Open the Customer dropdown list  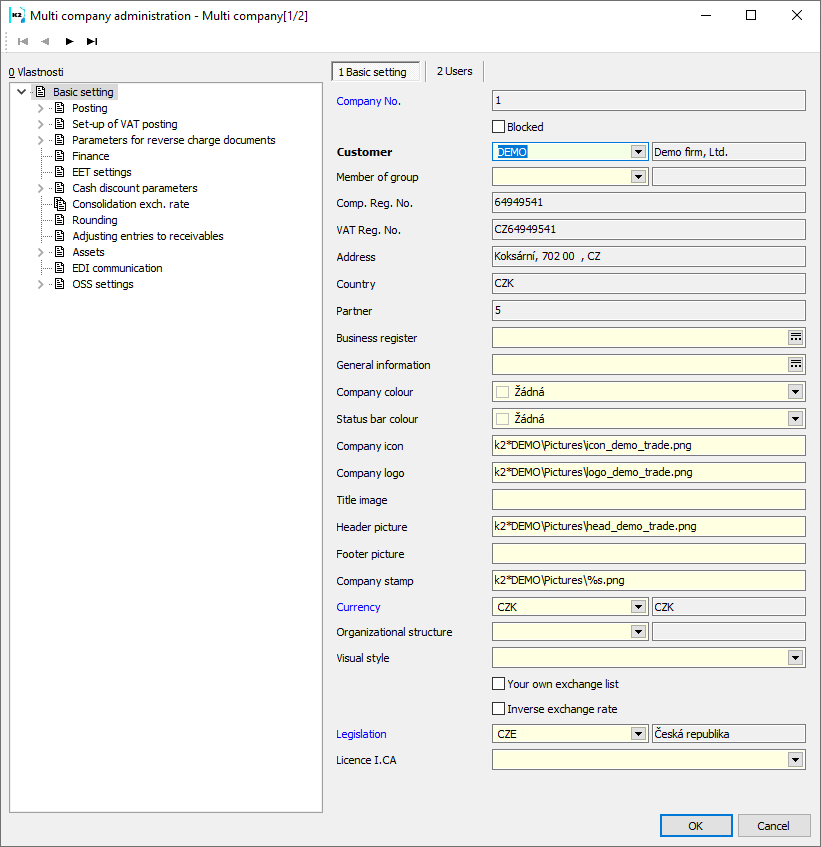click(x=638, y=152)
